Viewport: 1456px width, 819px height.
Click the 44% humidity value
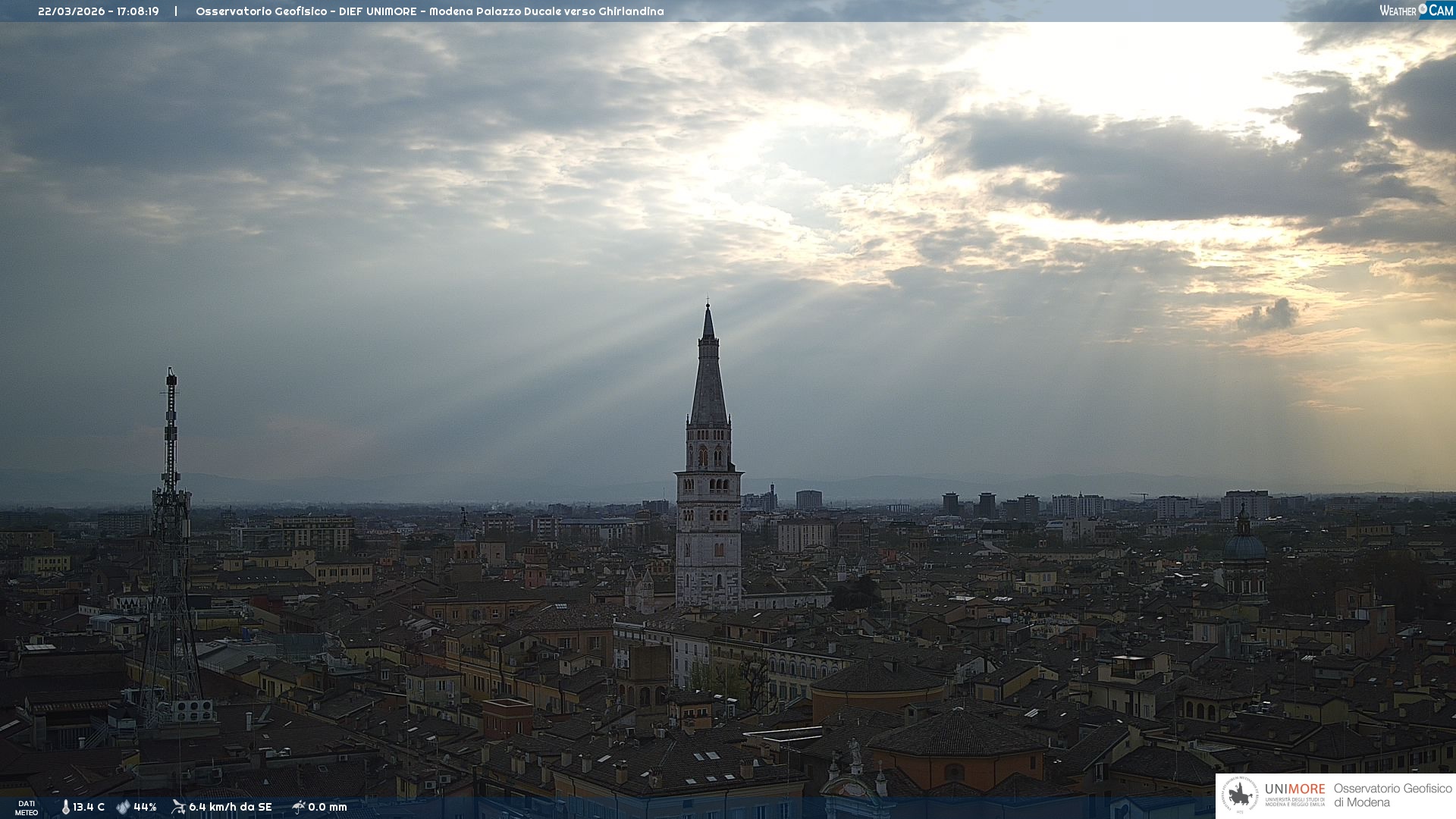click(x=145, y=808)
